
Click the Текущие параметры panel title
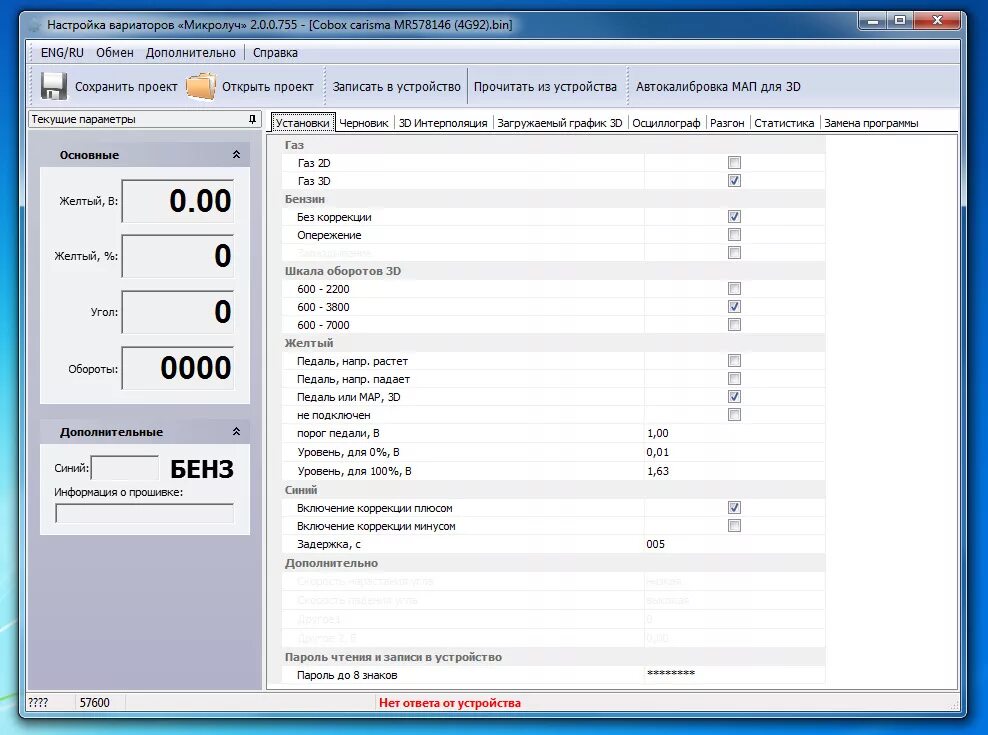[x=83, y=119]
